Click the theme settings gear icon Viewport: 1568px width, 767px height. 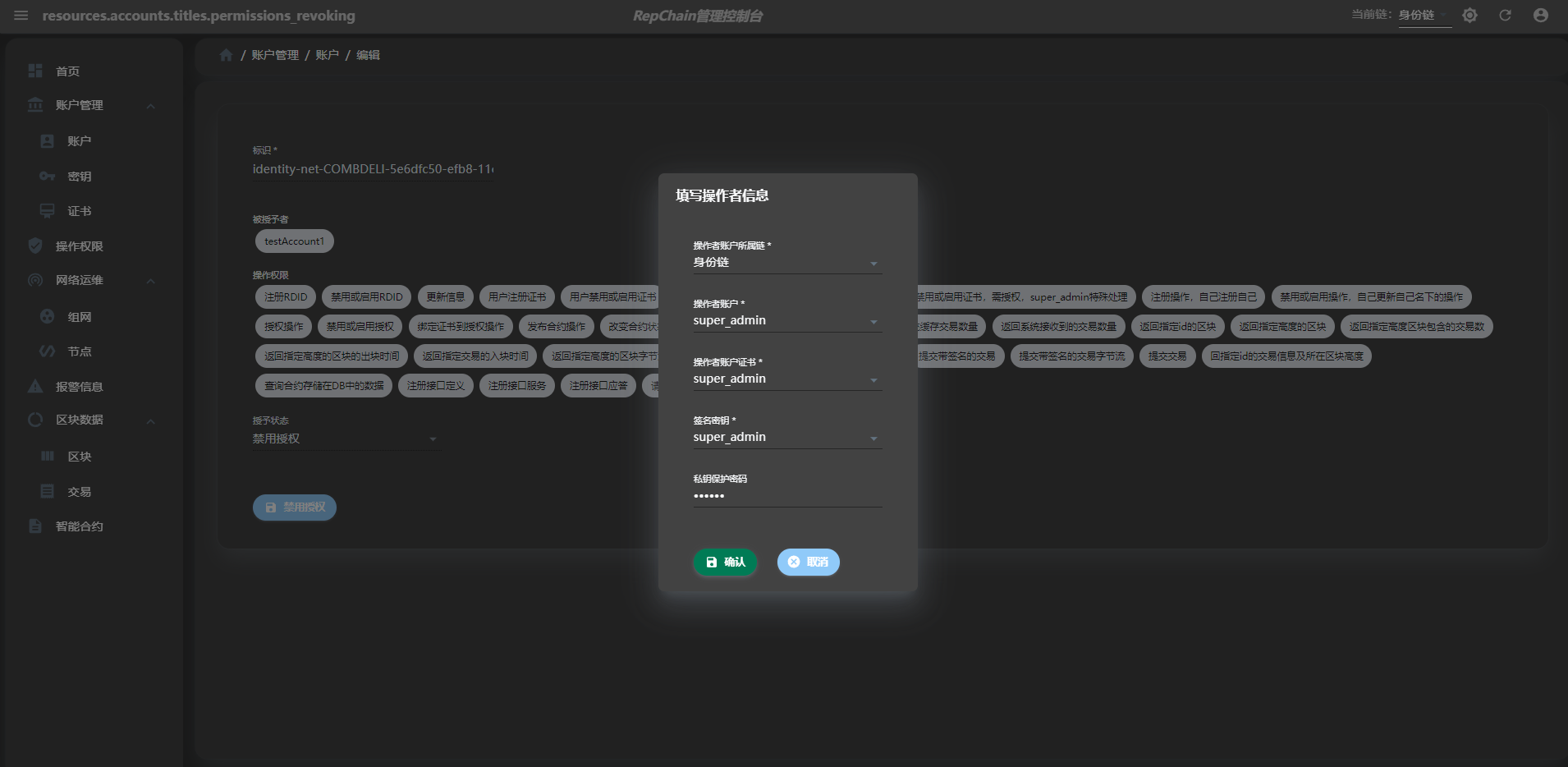click(x=1469, y=16)
